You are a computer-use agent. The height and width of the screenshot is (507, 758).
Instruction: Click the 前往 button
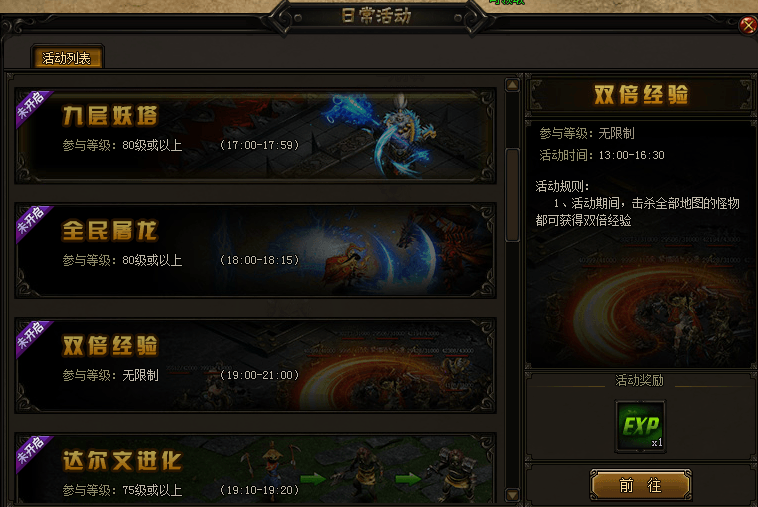coord(641,485)
